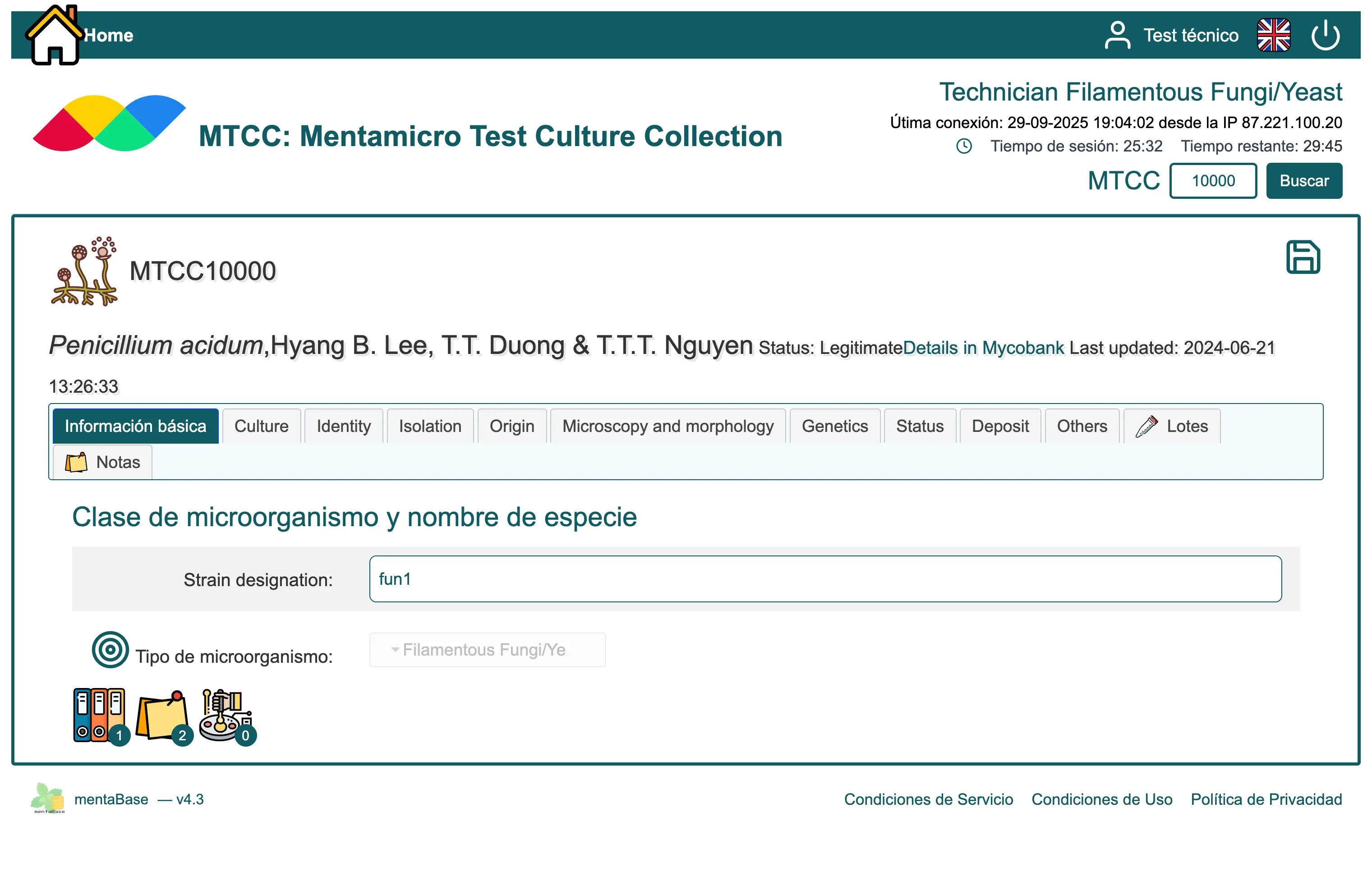Click the power logout icon
This screenshot has height=881, width=1372.
pos(1325,36)
